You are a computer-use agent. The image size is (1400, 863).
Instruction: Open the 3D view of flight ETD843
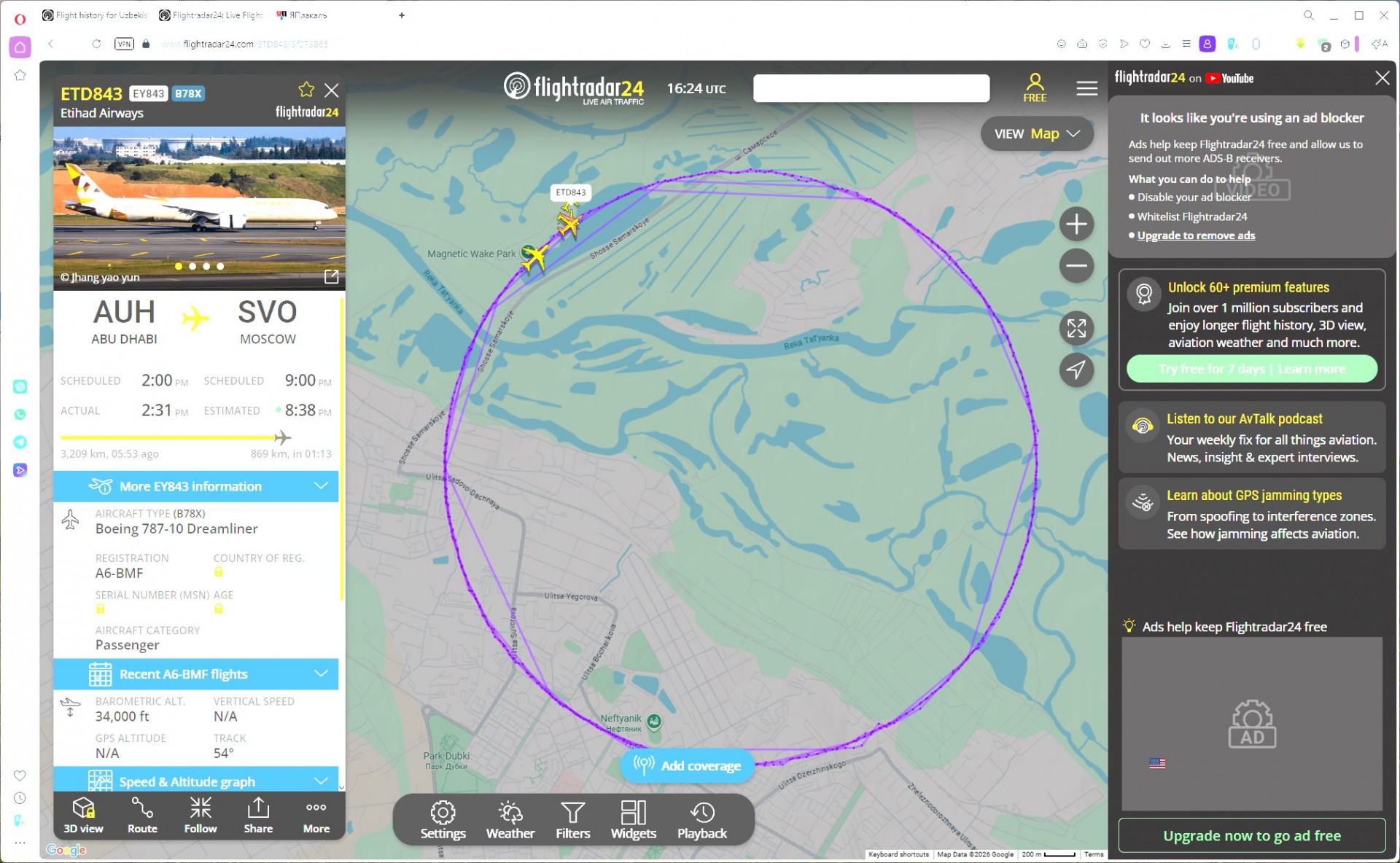click(x=83, y=815)
